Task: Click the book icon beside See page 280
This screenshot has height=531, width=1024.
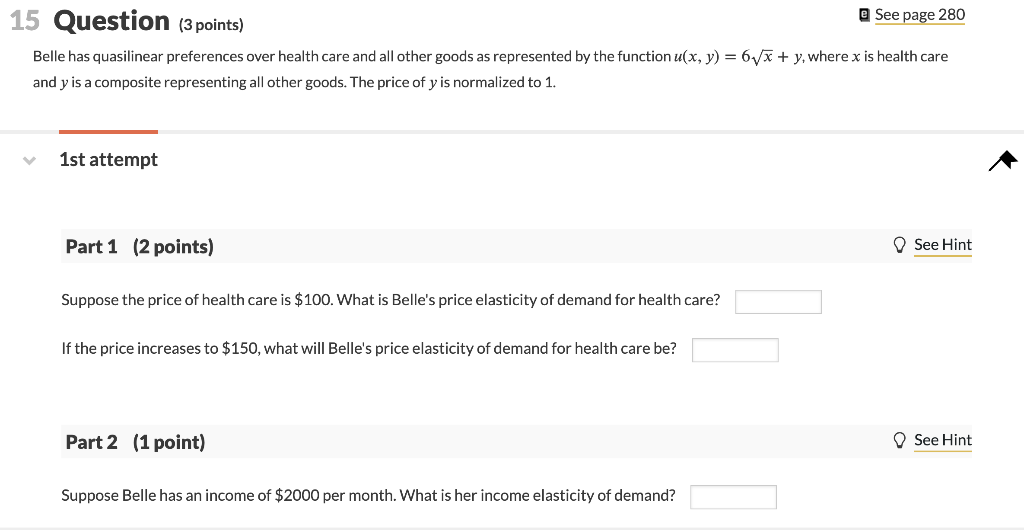Action: coord(865,15)
